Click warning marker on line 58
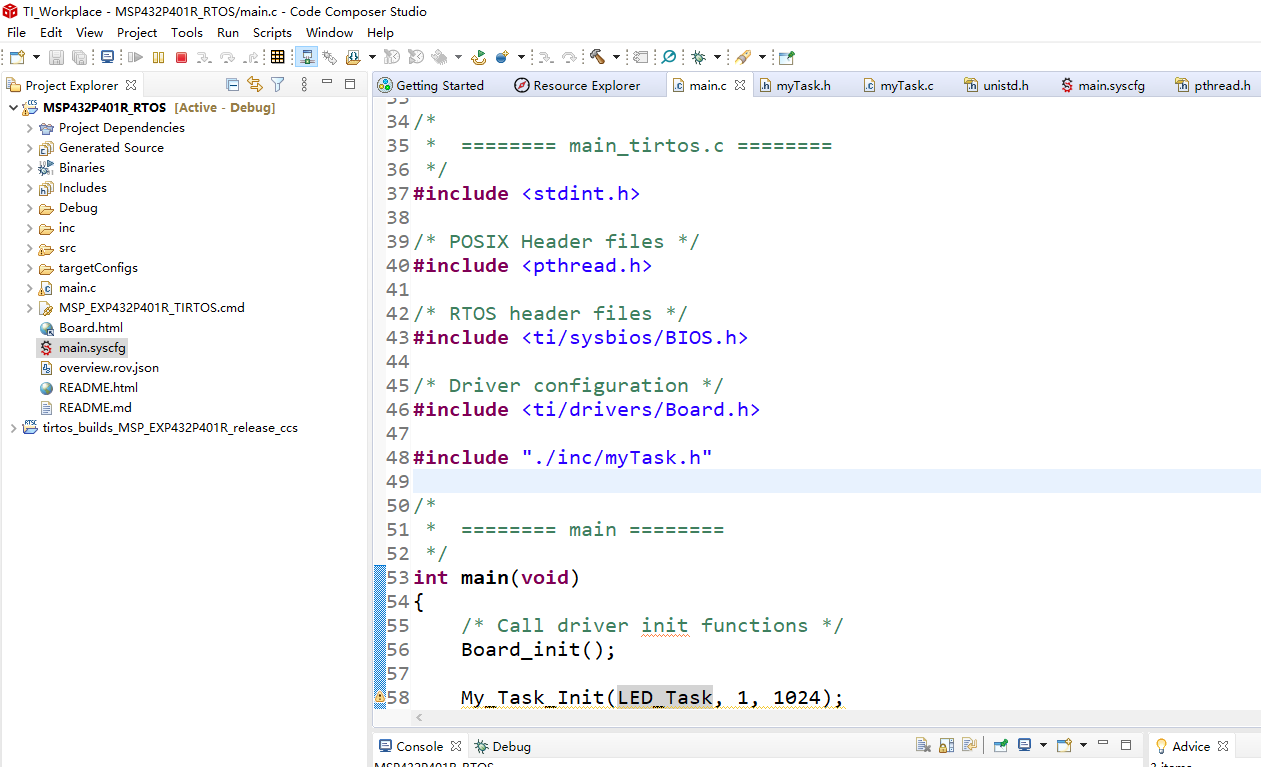Image resolution: width=1261 pixels, height=767 pixels. click(380, 698)
